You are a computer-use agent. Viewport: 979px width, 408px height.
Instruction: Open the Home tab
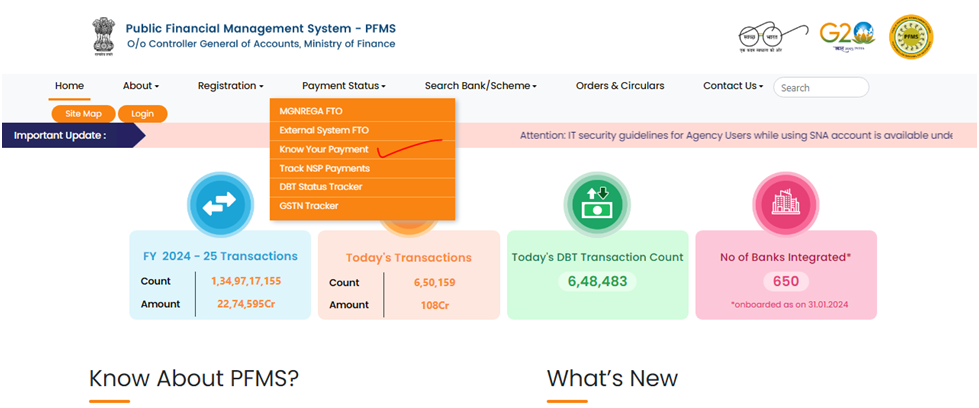click(x=69, y=86)
